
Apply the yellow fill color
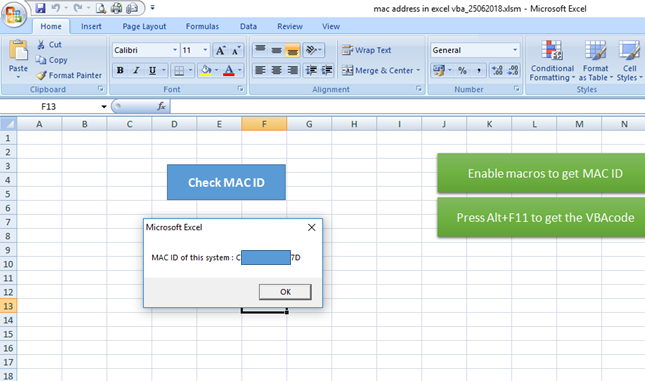pyautogui.click(x=206, y=70)
